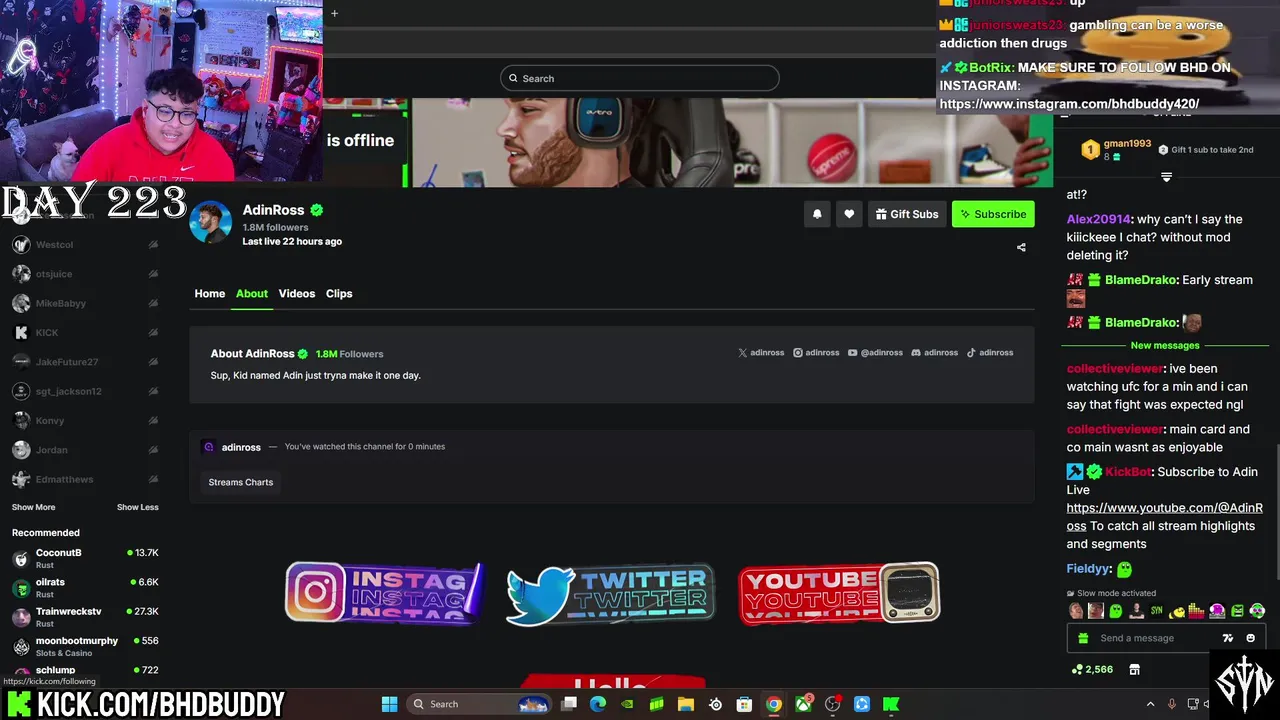Viewport: 1280px width, 720px height.
Task: Insert the SYN quick emote
Action: point(1157,610)
